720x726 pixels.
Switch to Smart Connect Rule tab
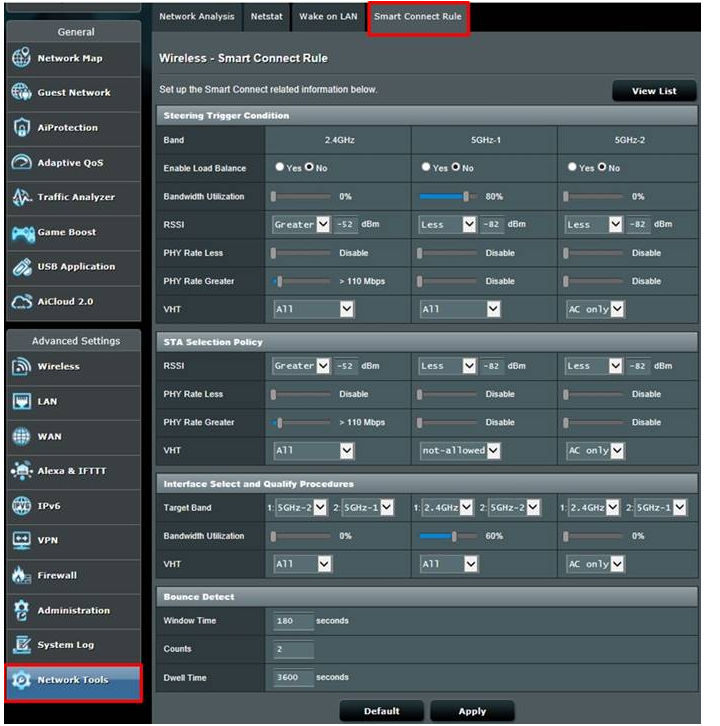(418, 18)
